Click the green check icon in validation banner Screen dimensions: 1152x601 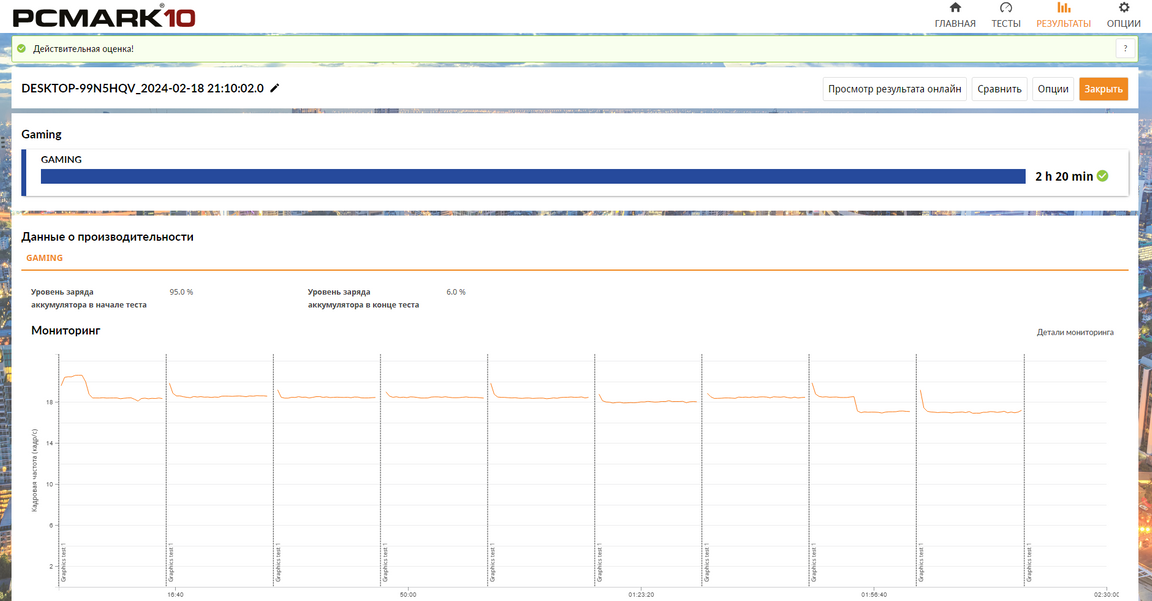tap(21, 48)
